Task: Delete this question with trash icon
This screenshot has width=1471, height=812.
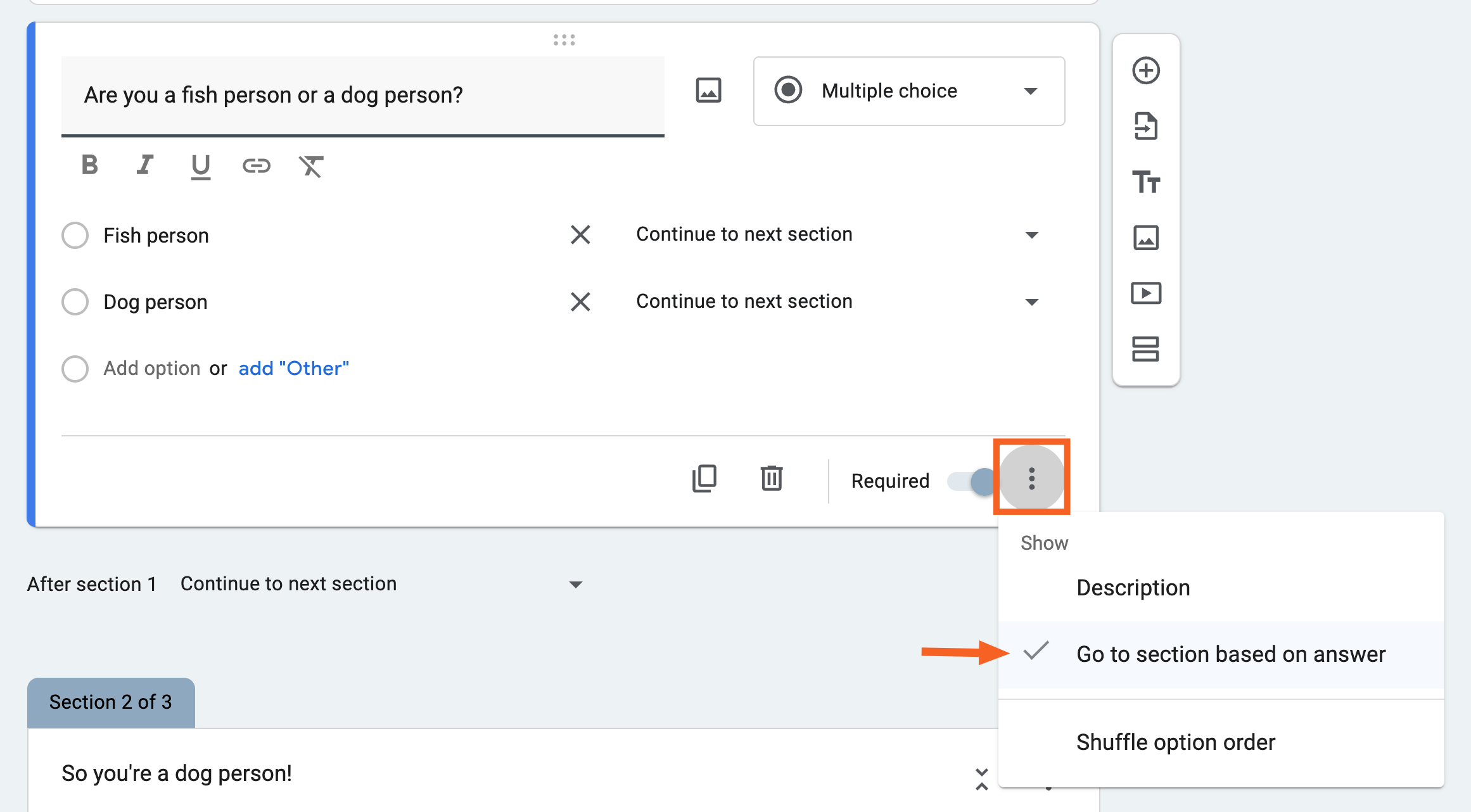Action: click(x=772, y=478)
